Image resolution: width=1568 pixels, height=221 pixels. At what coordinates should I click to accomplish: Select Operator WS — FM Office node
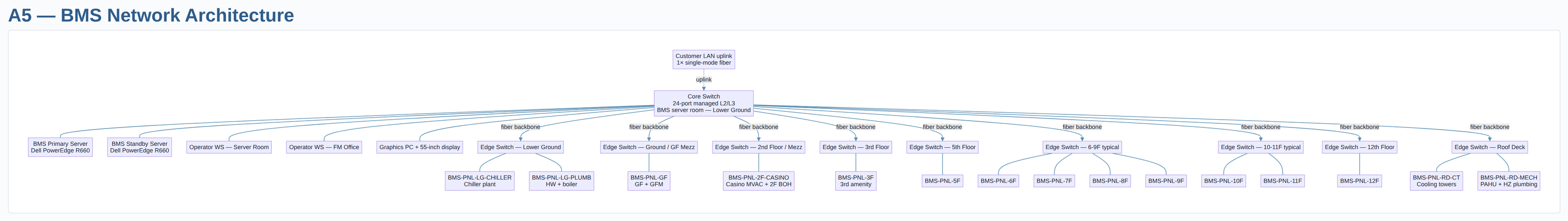click(x=324, y=147)
